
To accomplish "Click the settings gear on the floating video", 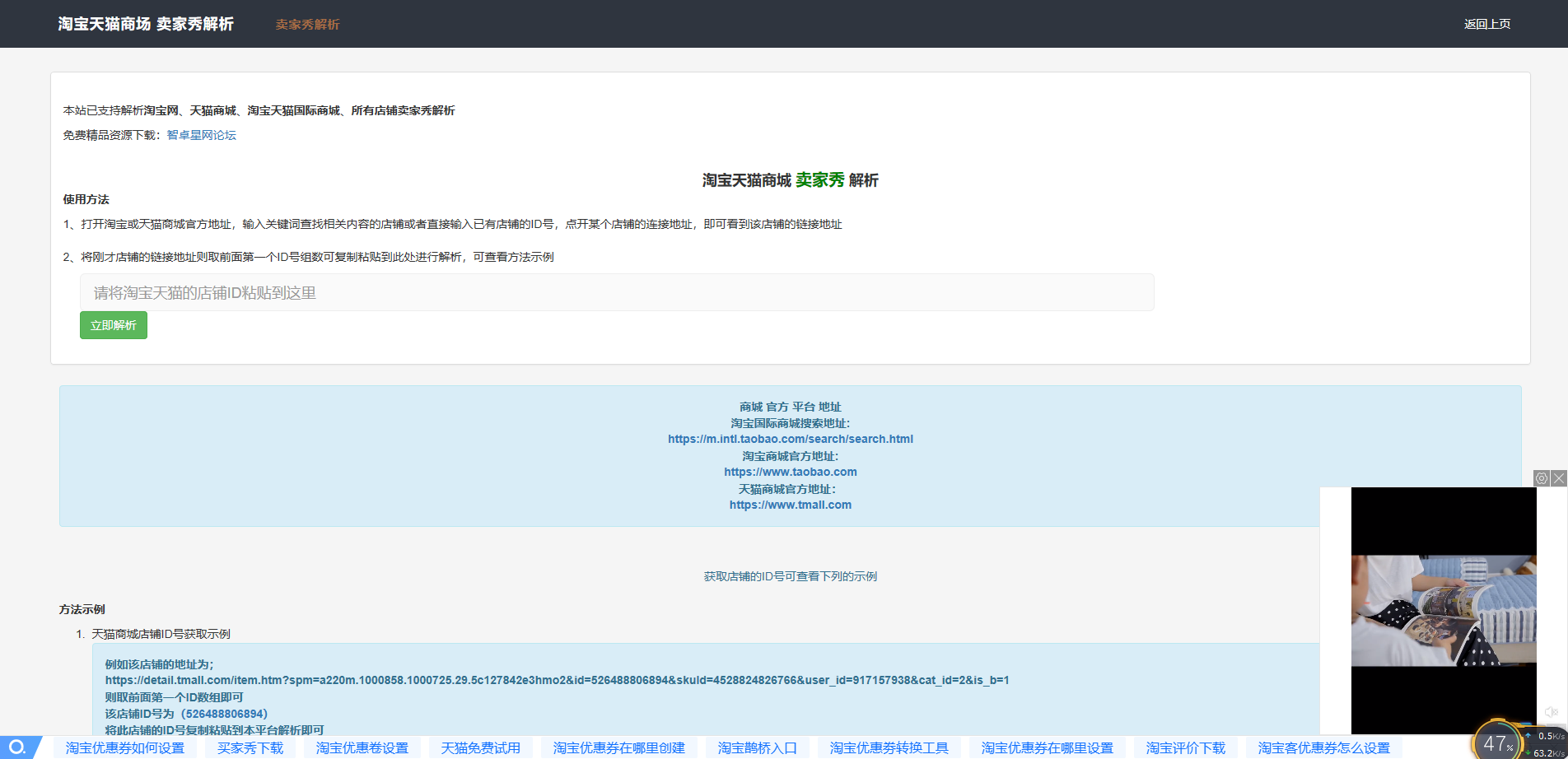I will [x=1542, y=478].
